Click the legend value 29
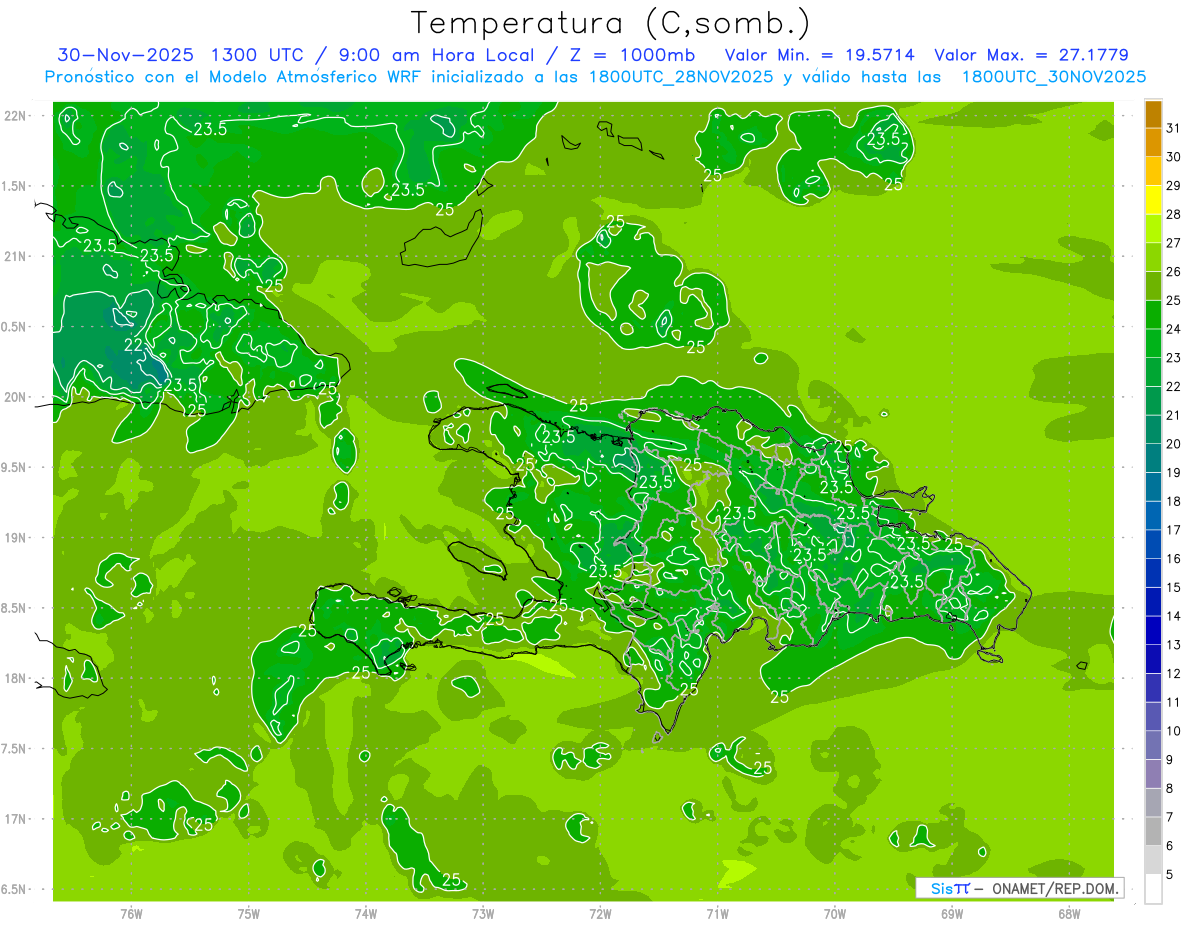This screenshot has width=1200, height=927. point(1174,185)
